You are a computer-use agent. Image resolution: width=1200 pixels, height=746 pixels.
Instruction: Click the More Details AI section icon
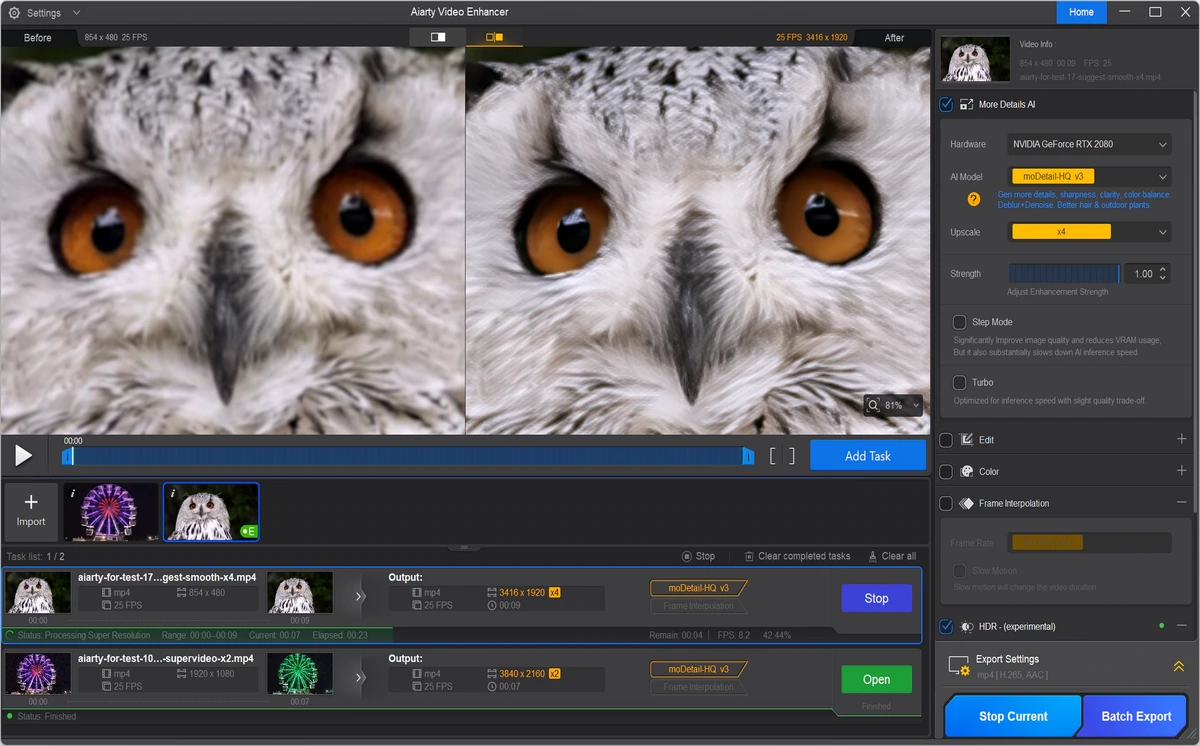click(967, 104)
